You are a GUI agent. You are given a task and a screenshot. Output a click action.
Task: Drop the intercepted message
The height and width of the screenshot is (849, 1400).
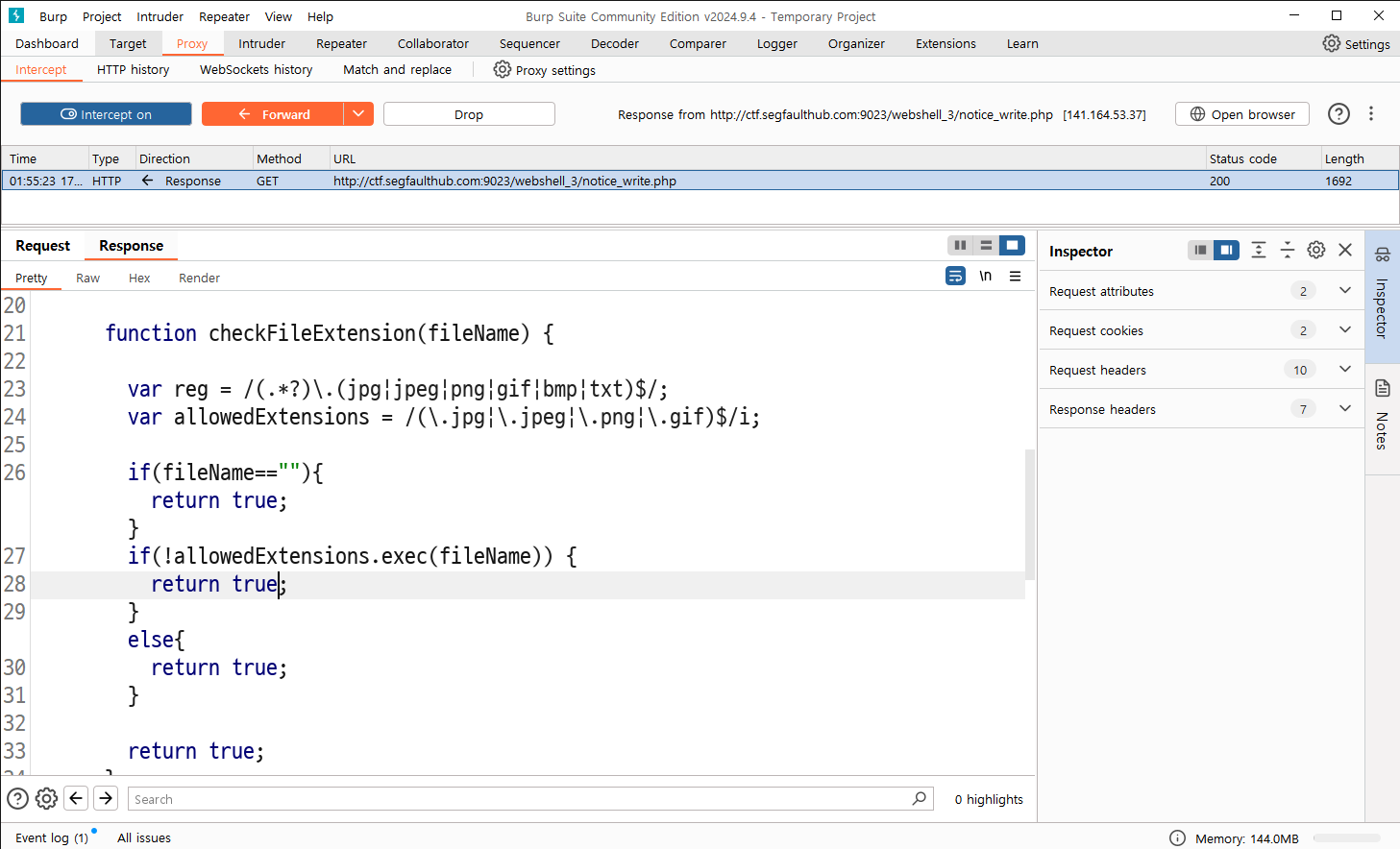coord(469,113)
